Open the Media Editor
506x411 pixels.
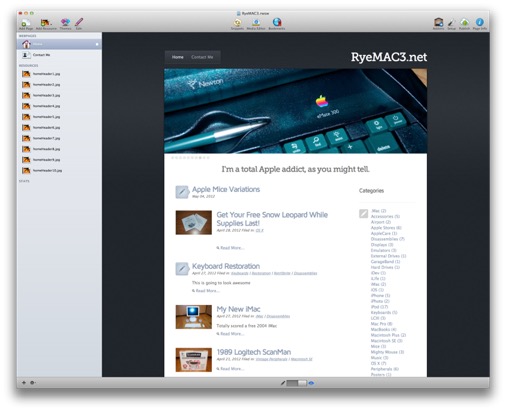point(256,23)
